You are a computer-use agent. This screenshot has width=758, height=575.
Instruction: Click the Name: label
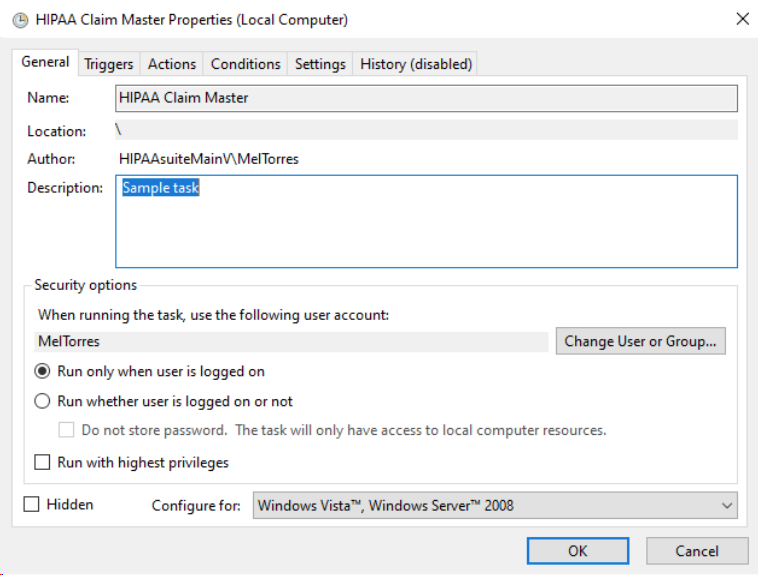pos(48,98)
